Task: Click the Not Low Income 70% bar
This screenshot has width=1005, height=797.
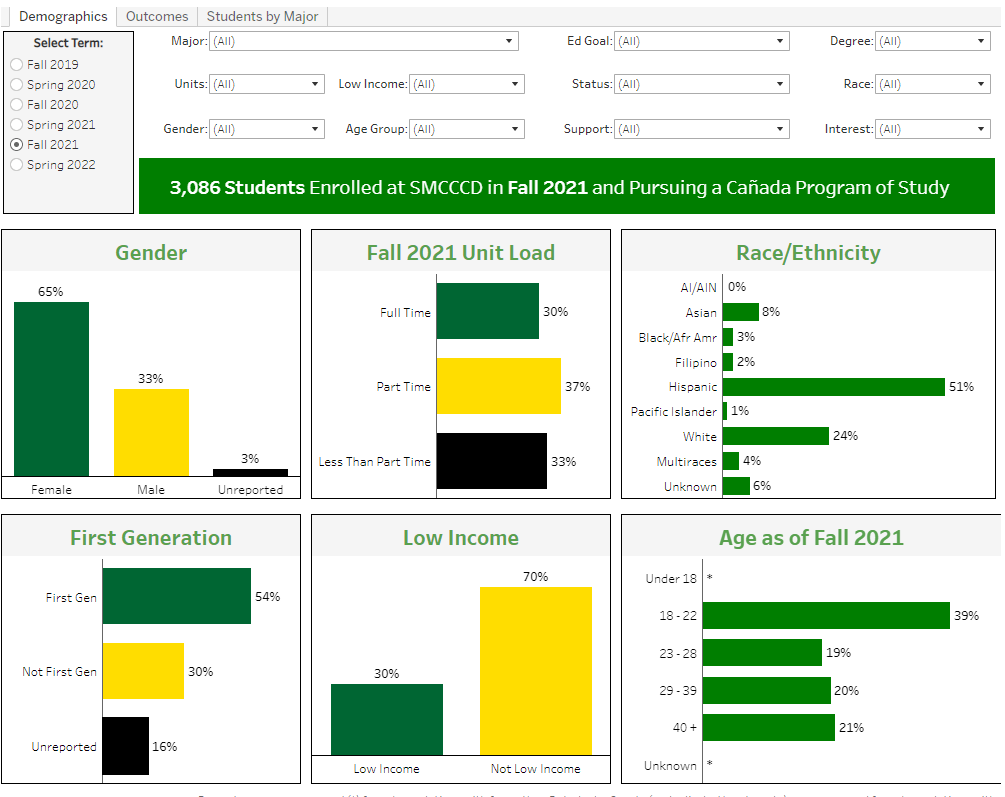Action: pyautogui.click(x=536, y=671)
